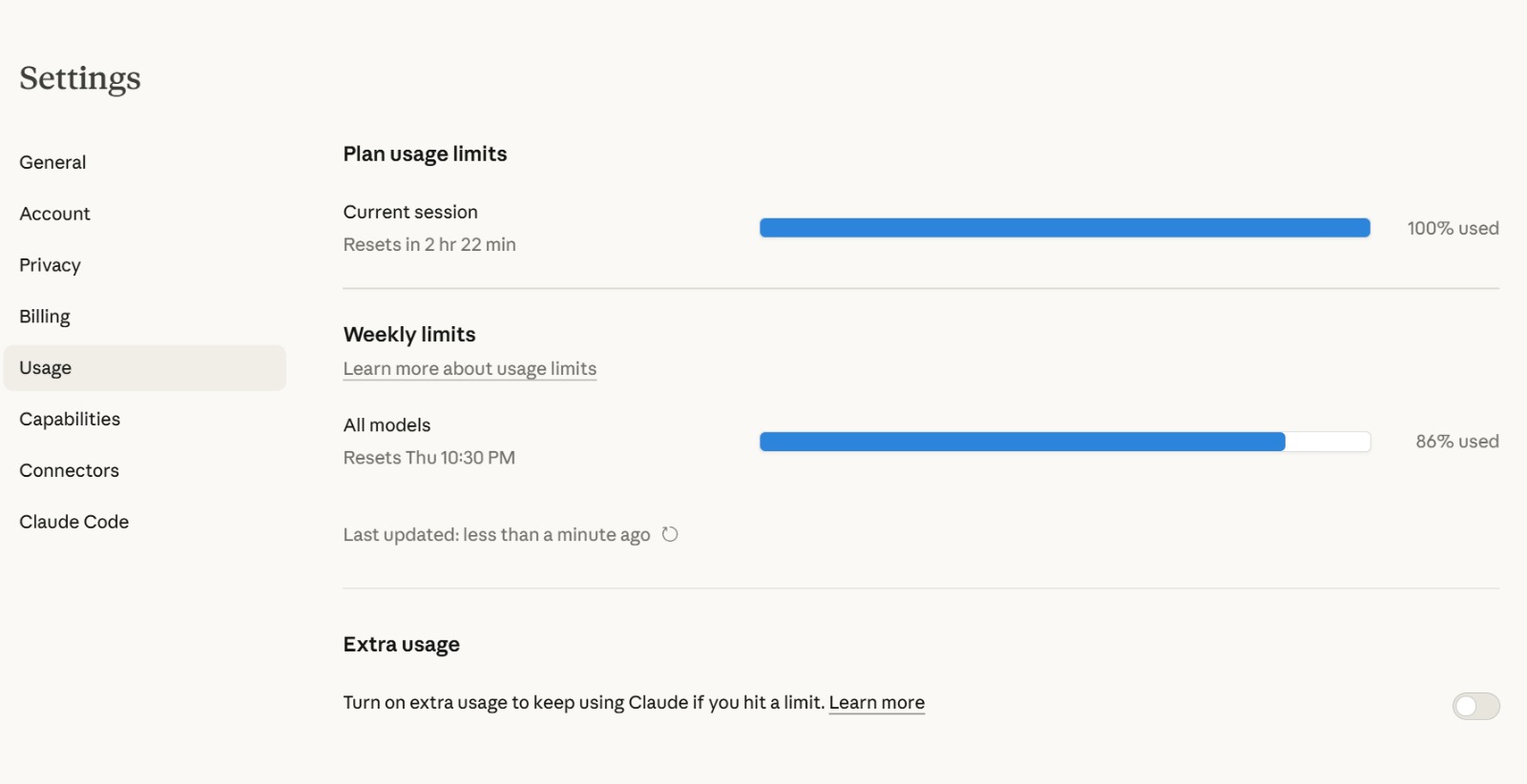Click the 100% used label
Viewport: 1527px width, 784px height.
[1454, 228]
